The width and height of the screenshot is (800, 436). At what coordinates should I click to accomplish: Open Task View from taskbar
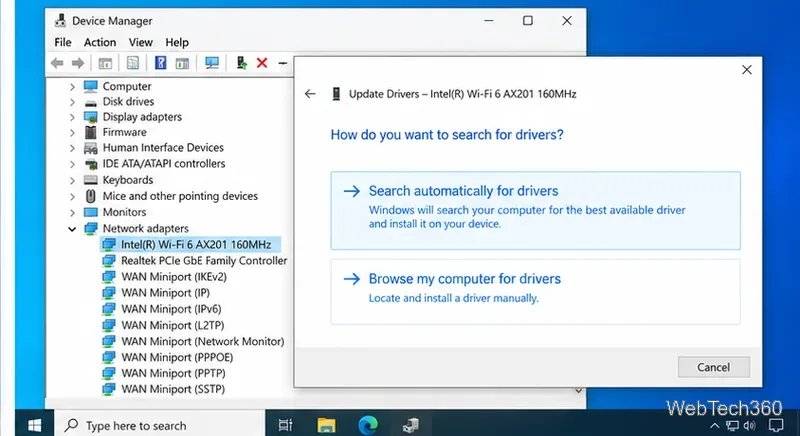[285, 425]
